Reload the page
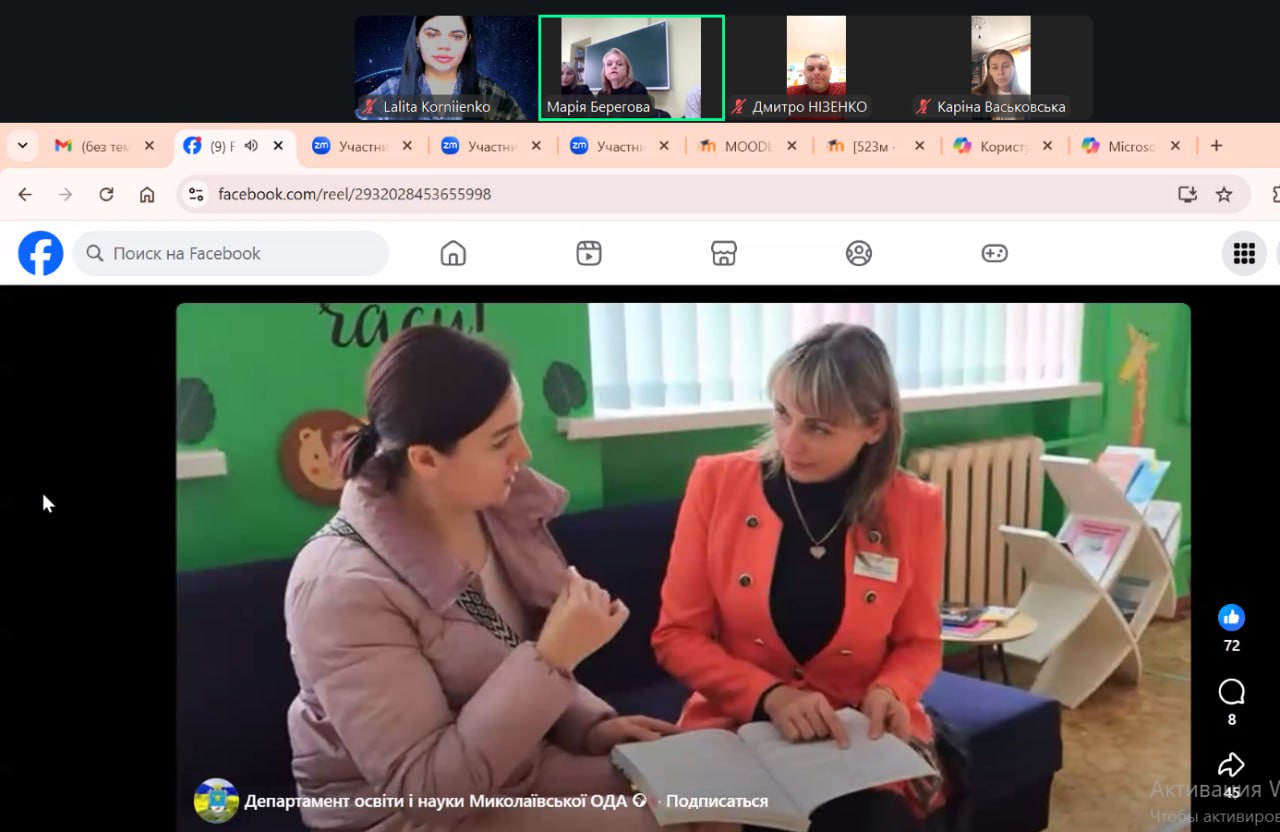The image size is (1280, 832). point(106,194)
